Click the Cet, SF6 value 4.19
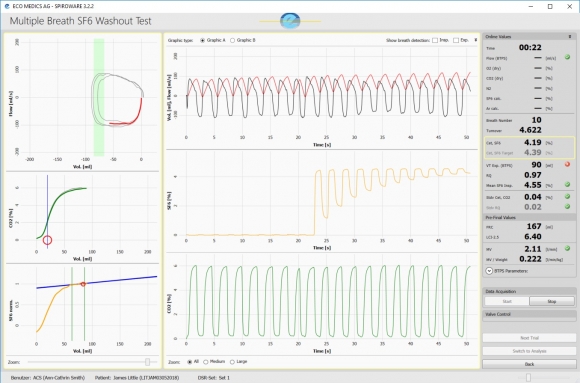 tap(533, 142)
